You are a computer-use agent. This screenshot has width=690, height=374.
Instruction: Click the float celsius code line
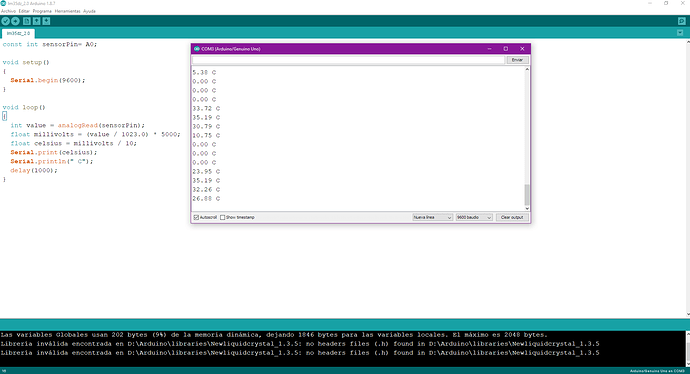tap(73, 143)
